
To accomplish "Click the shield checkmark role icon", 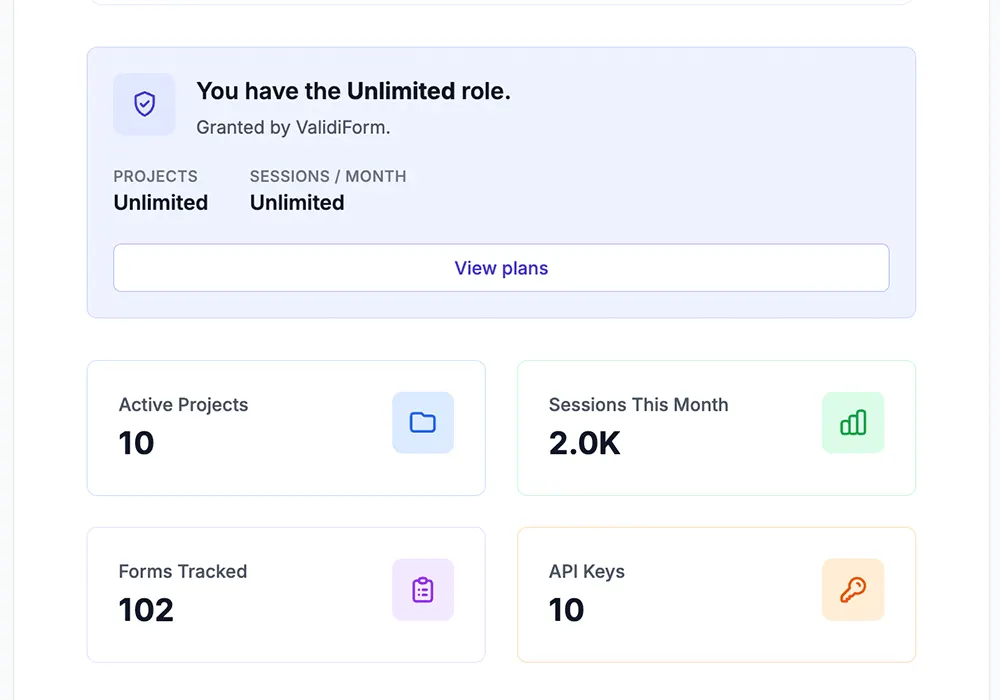I will pos(144,104).
